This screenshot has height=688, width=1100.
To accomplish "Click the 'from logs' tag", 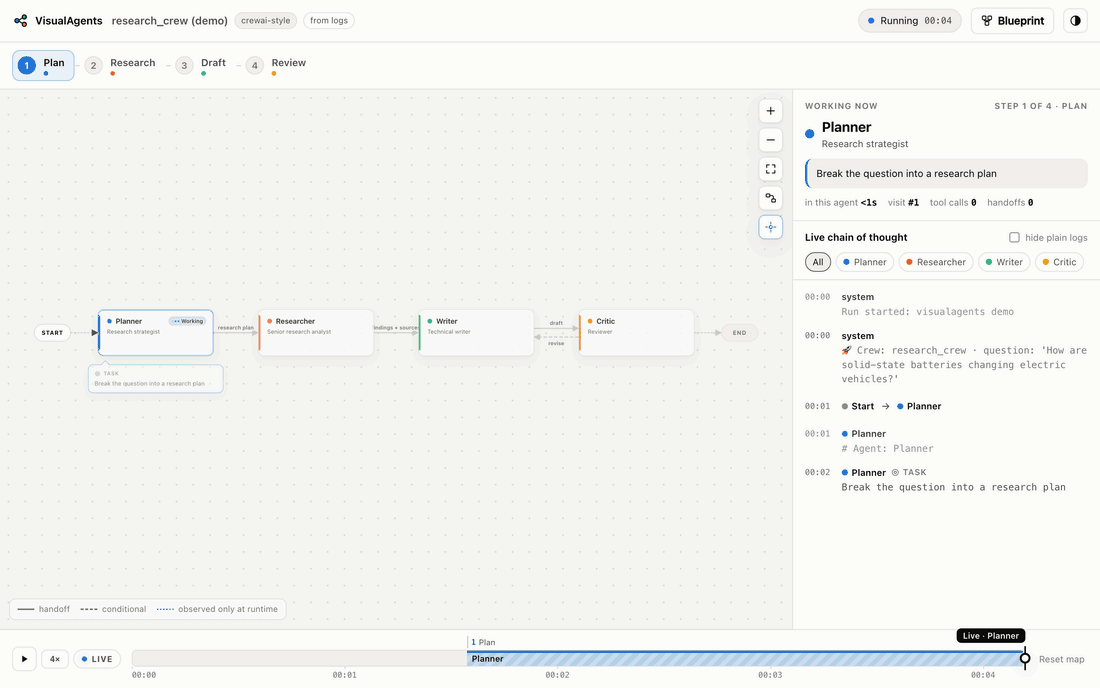I will [329, 21].
